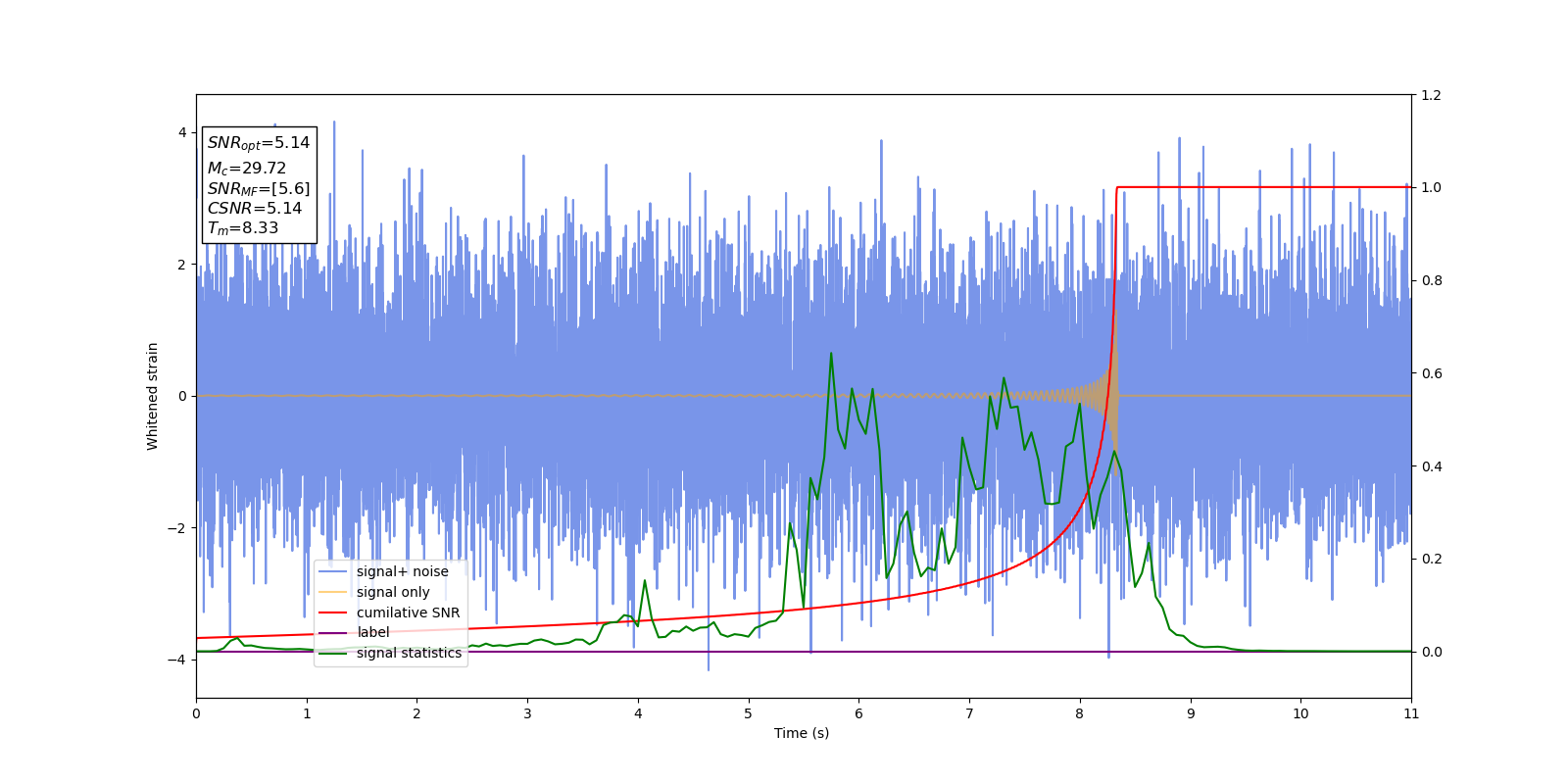Click x-axis tick label 0

(196, 713)
